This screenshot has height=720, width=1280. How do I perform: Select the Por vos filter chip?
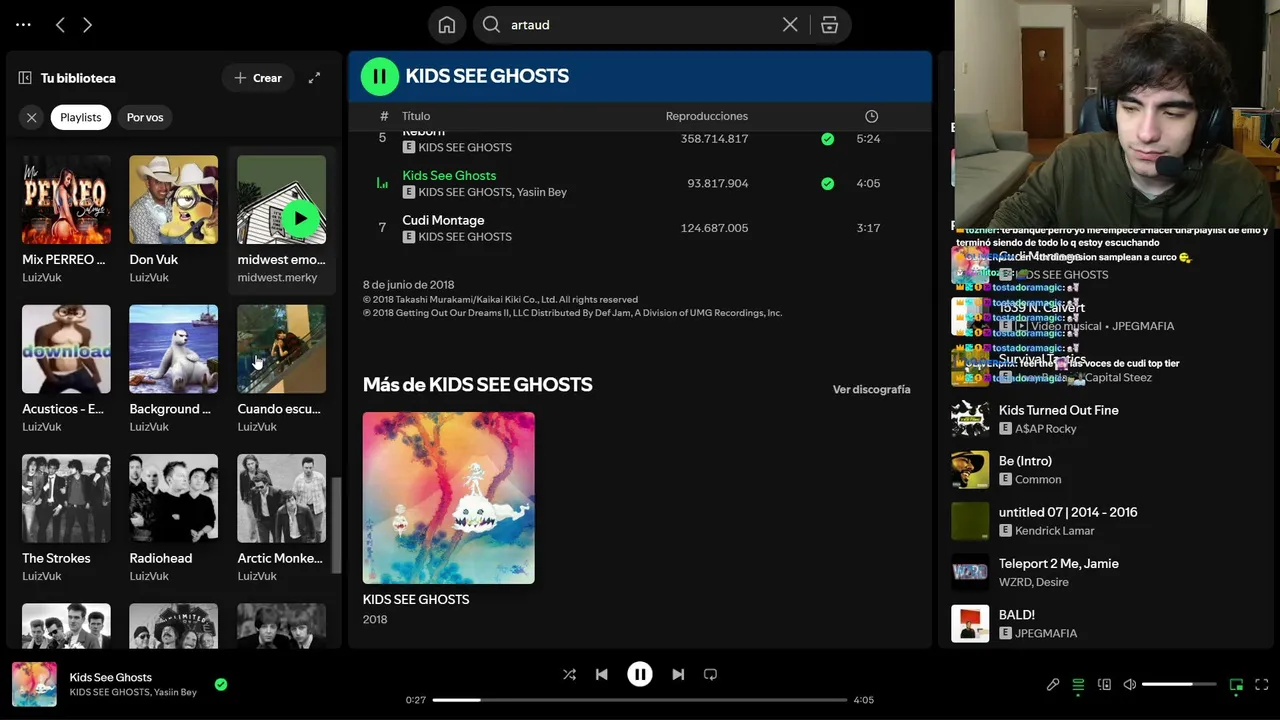tap(145, 117)
